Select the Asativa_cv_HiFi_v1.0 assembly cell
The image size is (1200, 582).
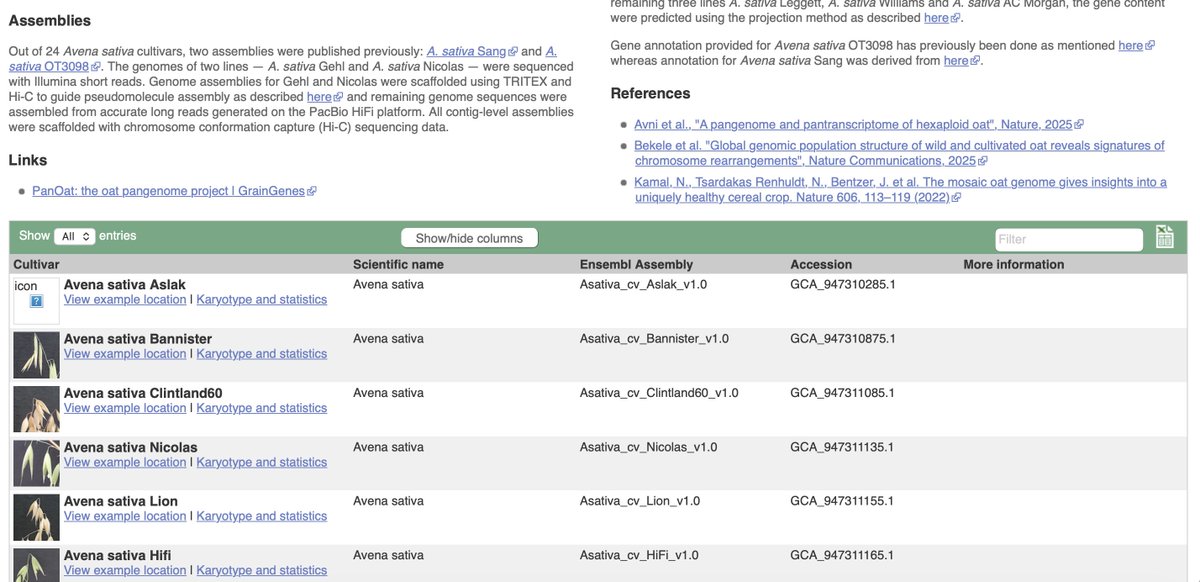[639, 554]
